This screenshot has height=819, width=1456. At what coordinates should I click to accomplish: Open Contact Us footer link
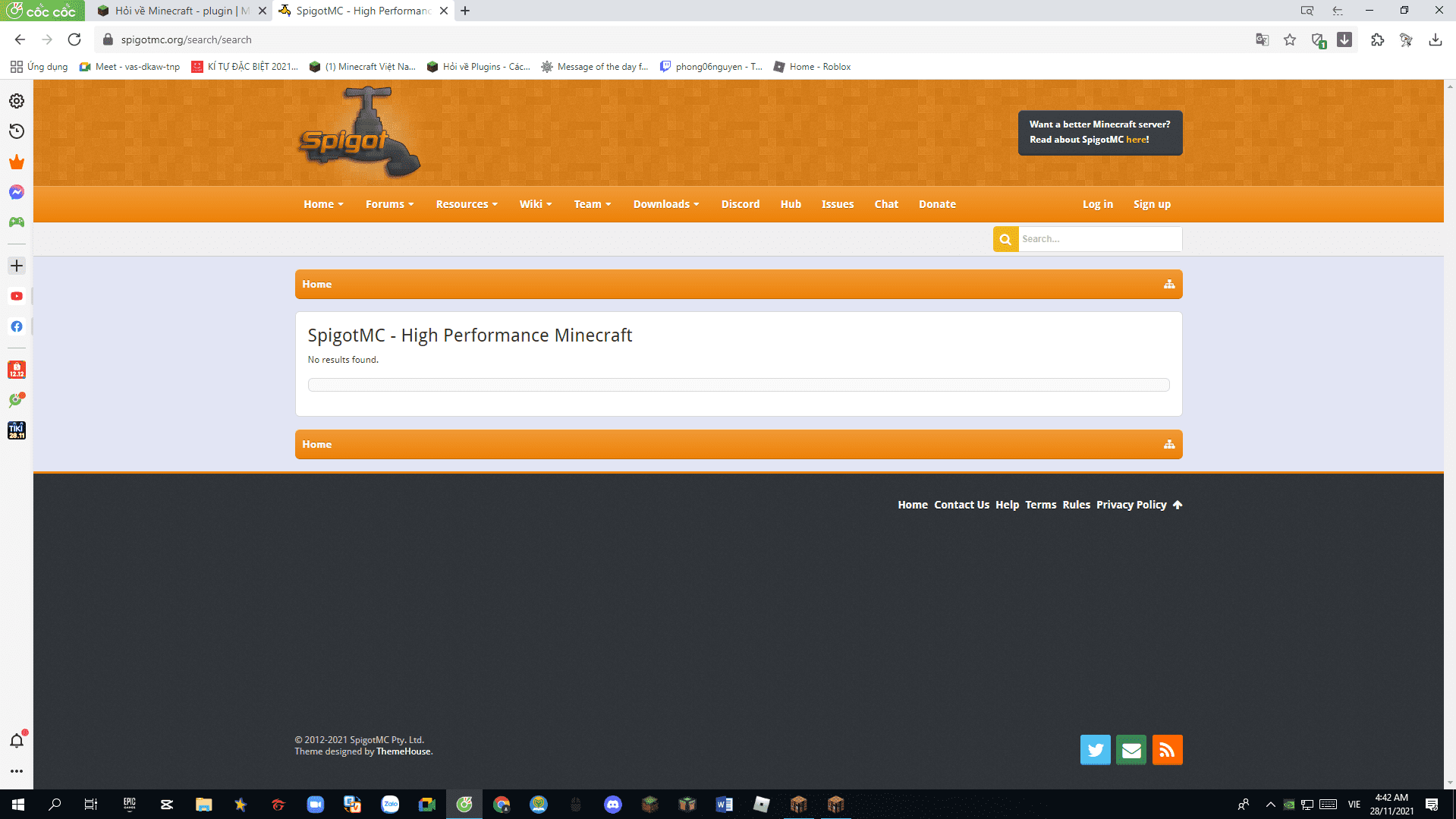[961, 505]
